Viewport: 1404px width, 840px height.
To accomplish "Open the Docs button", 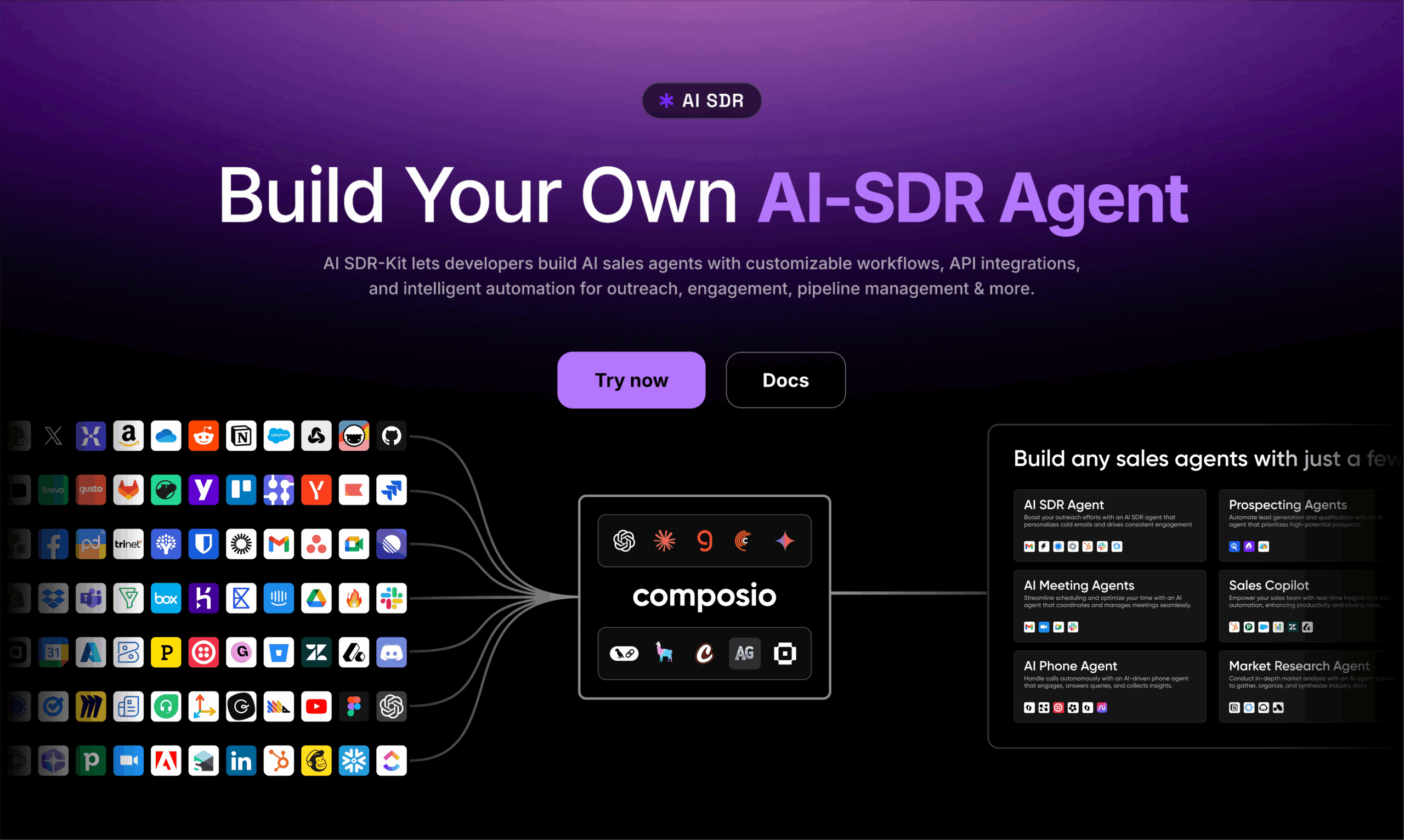I will tap(786, 380).
